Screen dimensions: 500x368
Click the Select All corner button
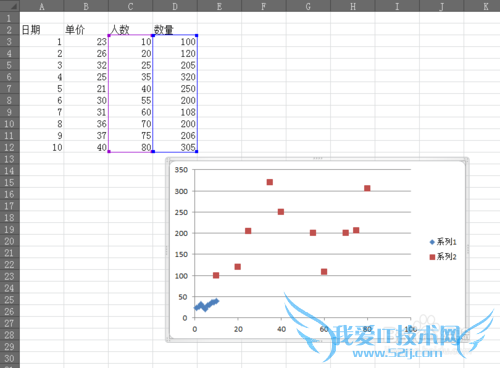10,6
